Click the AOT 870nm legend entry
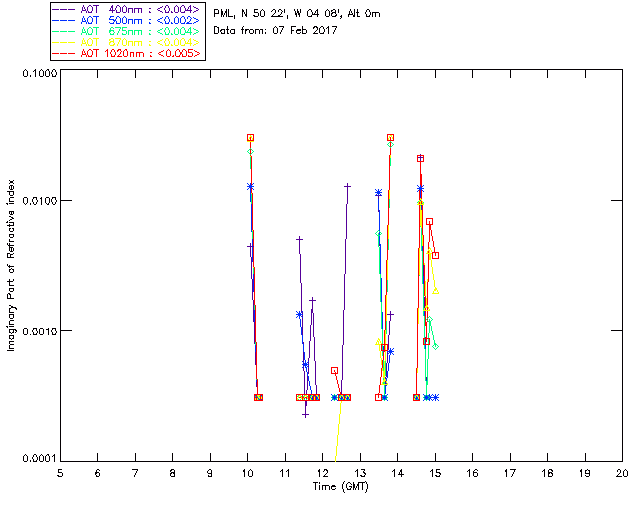This screenshot has width=640, height=512. 127,42
